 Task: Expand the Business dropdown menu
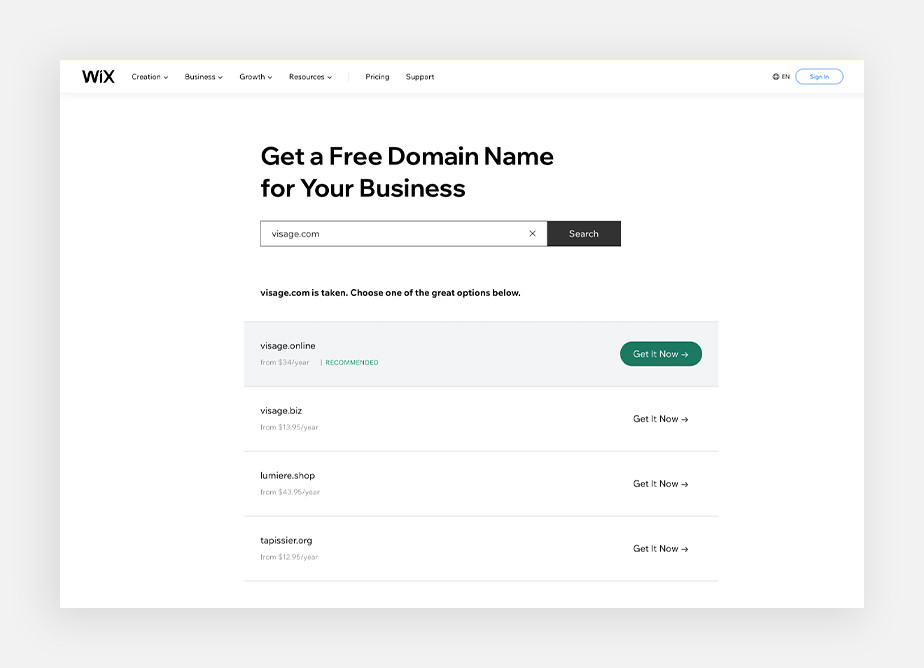203,77
